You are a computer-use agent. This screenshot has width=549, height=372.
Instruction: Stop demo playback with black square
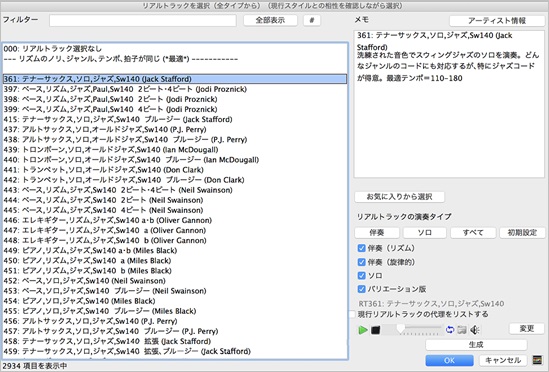point(376,330)
